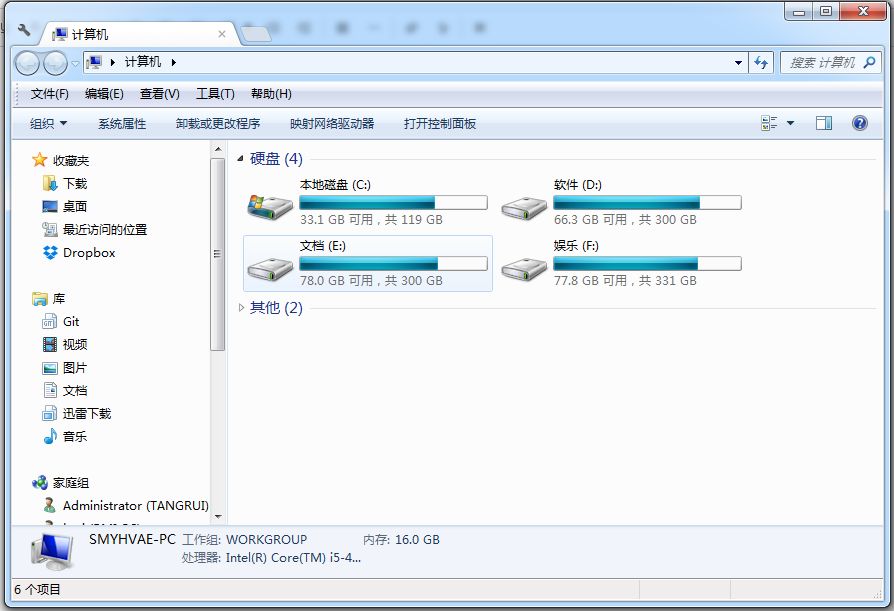Viewport: 894px width, 611px height.
Task: Click 内存: 16.0 GB in details pane
Action: tap(401, 540)
